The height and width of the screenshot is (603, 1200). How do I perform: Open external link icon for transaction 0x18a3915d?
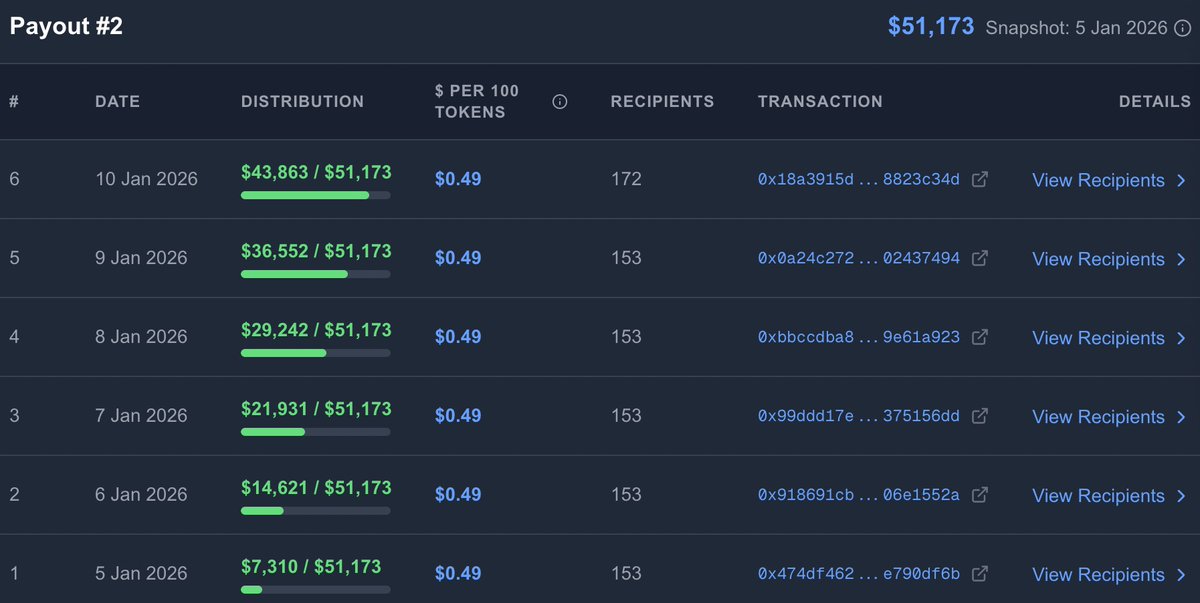pyautogui.click(x=981, y=180)
